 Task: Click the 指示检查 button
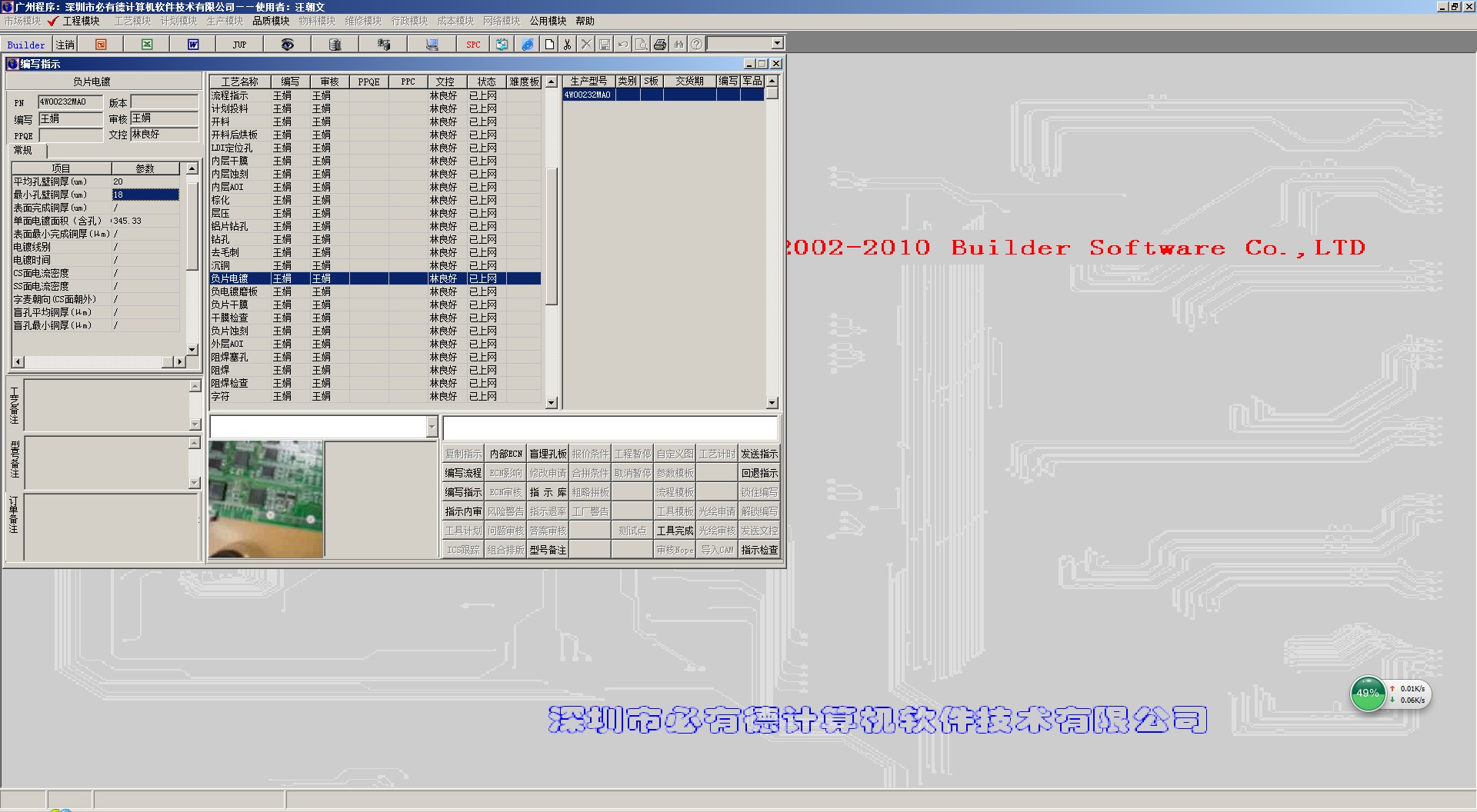coord(759,551)
